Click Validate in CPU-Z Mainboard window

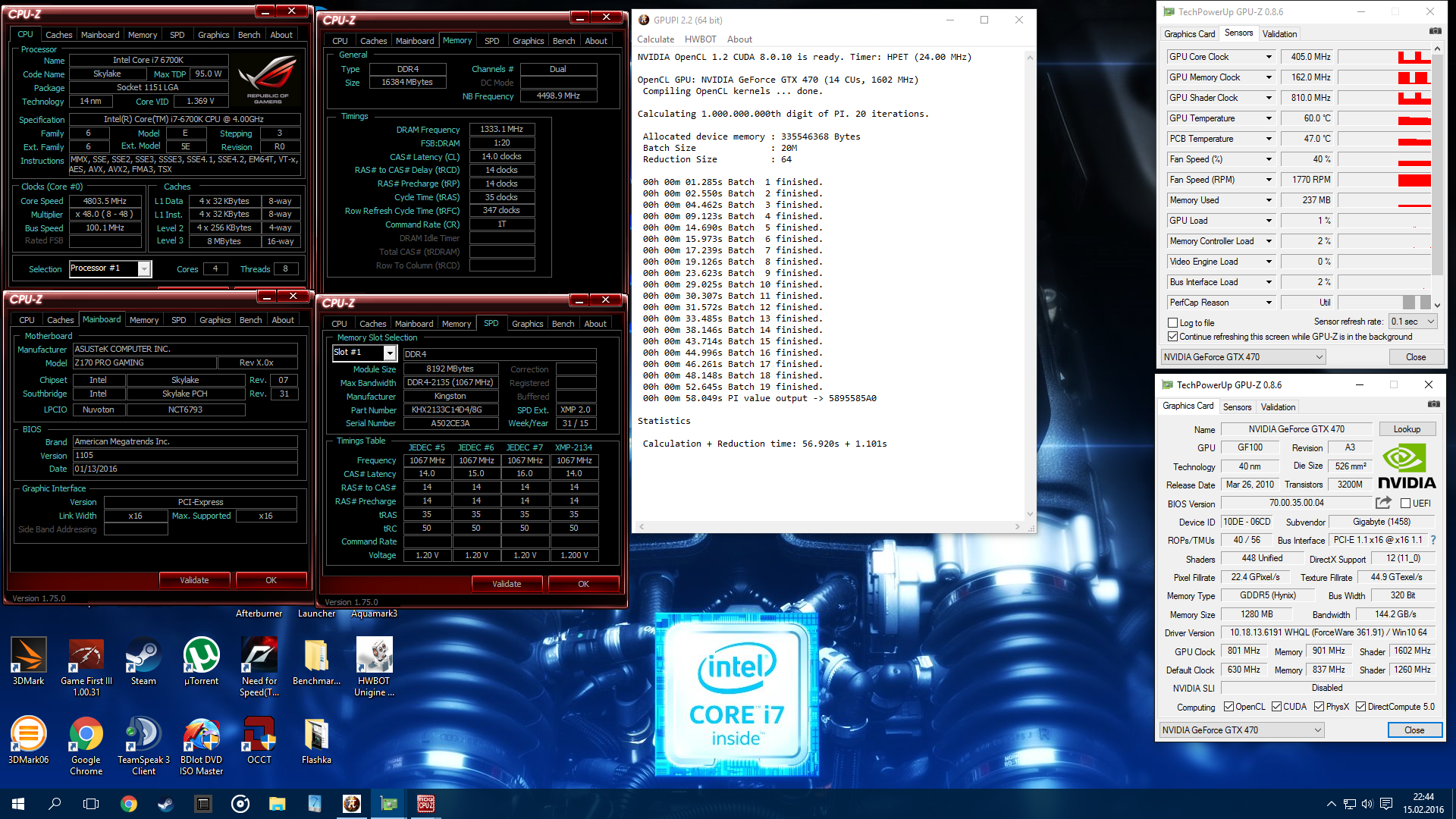coord(194,580)
